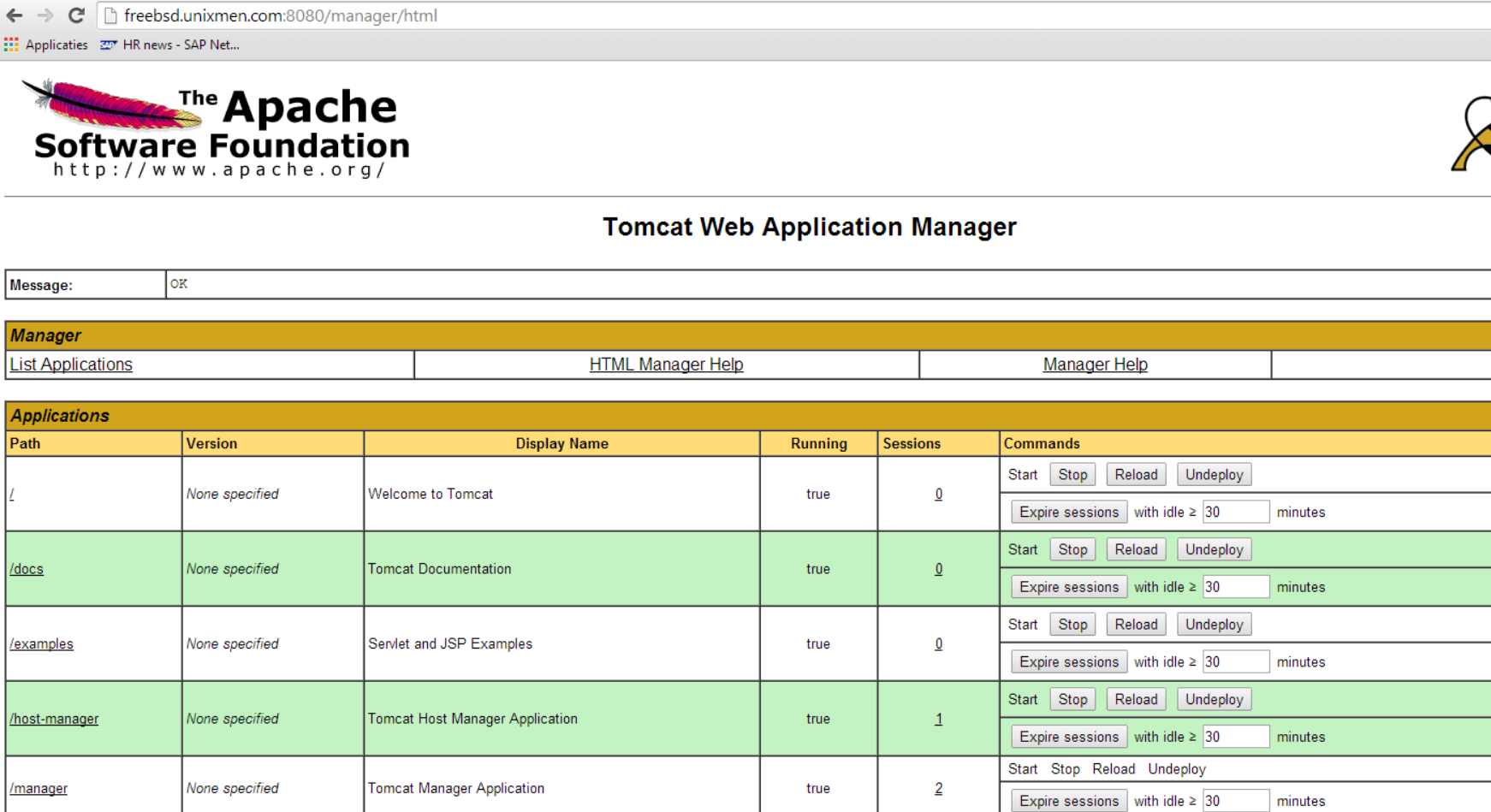Stop the Tomcat Host Manager Application
This screenshot has height=812, width=1491.
[1072, 699]
